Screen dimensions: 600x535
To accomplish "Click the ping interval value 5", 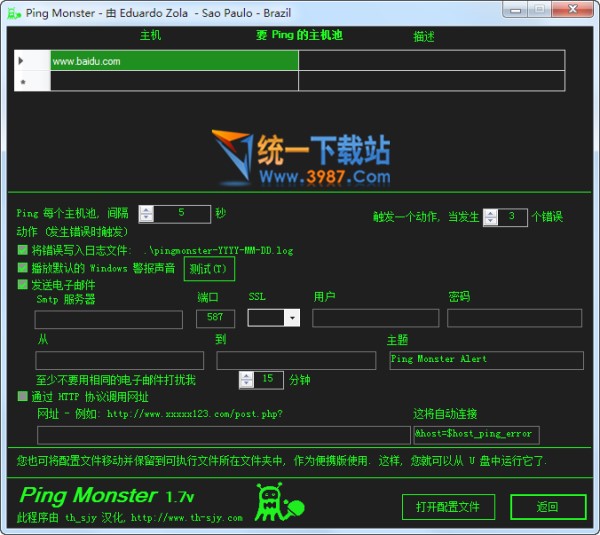I will (x=181, y=213).
